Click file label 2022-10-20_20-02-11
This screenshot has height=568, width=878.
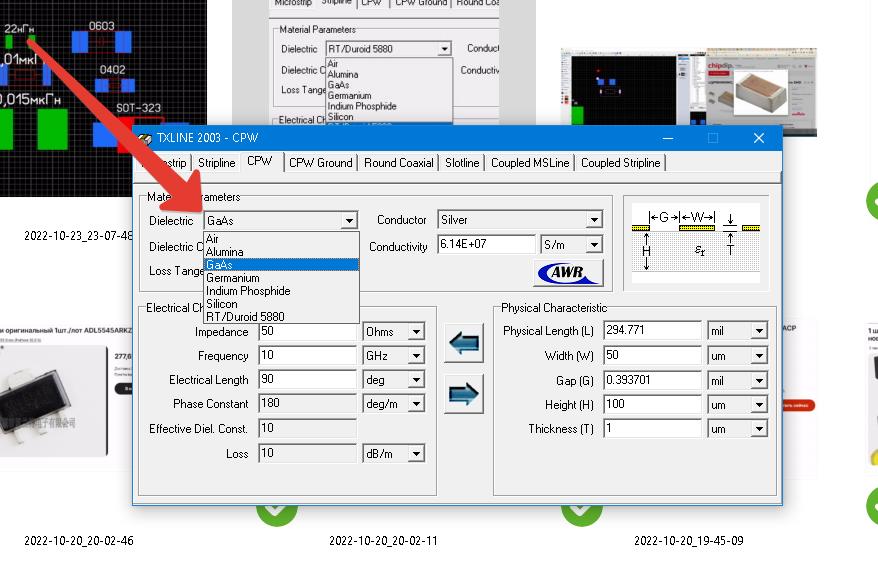tap(383, 541)
